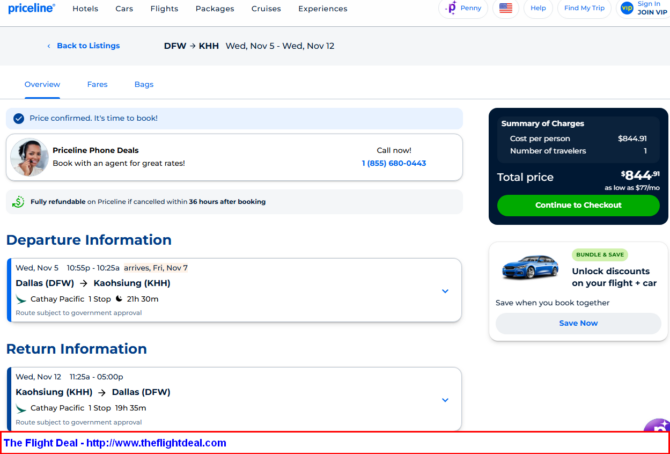Switch to the Overview tab

click(x=42, y=84)
